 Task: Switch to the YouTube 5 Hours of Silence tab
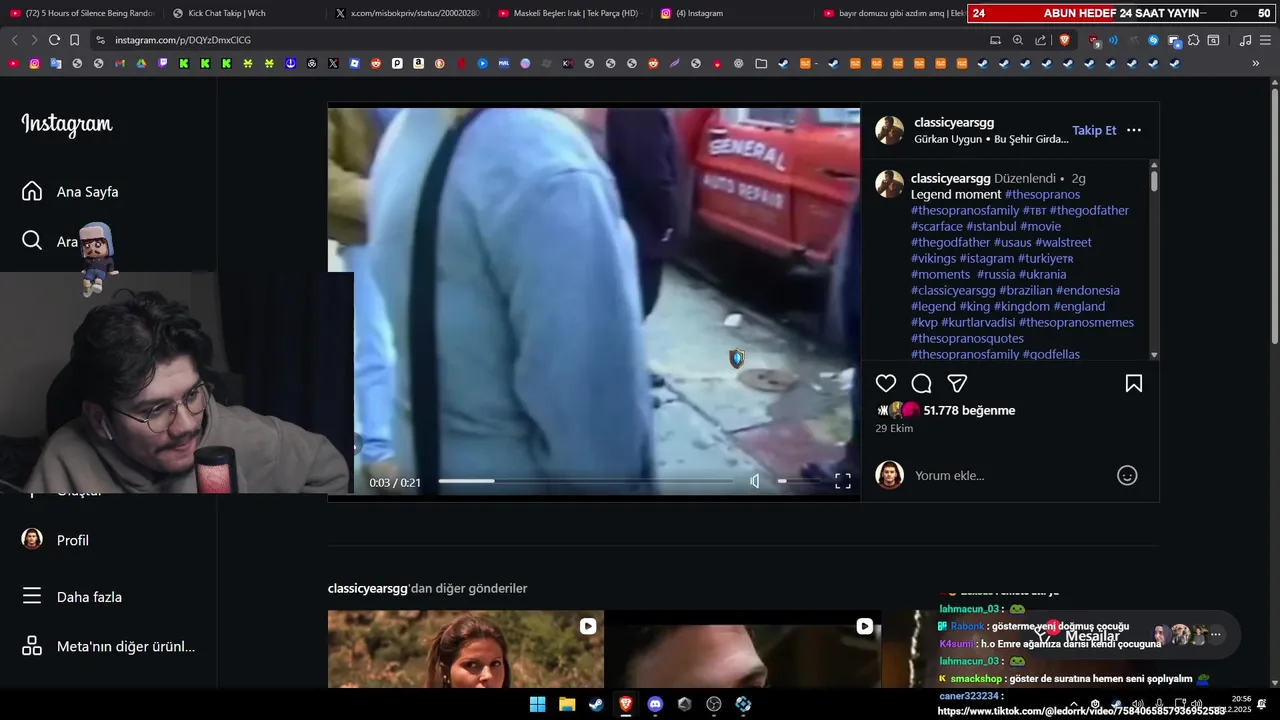(x=82, y=13)
